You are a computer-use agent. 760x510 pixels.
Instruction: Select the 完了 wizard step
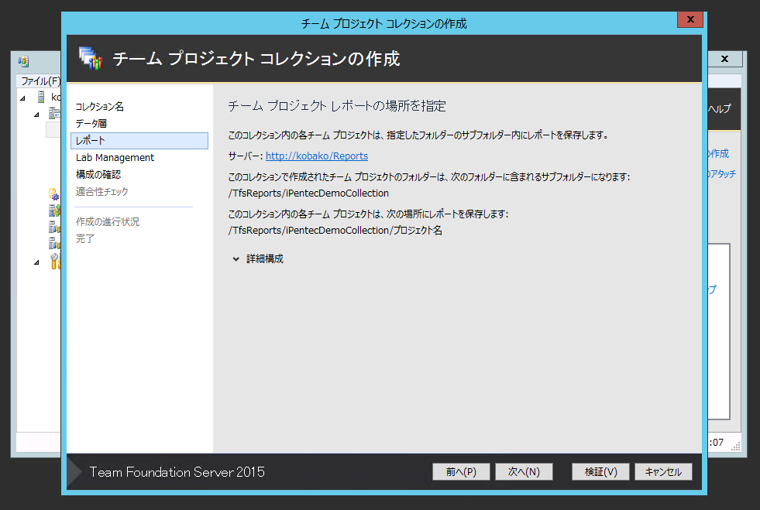click(x=85, y=239)
